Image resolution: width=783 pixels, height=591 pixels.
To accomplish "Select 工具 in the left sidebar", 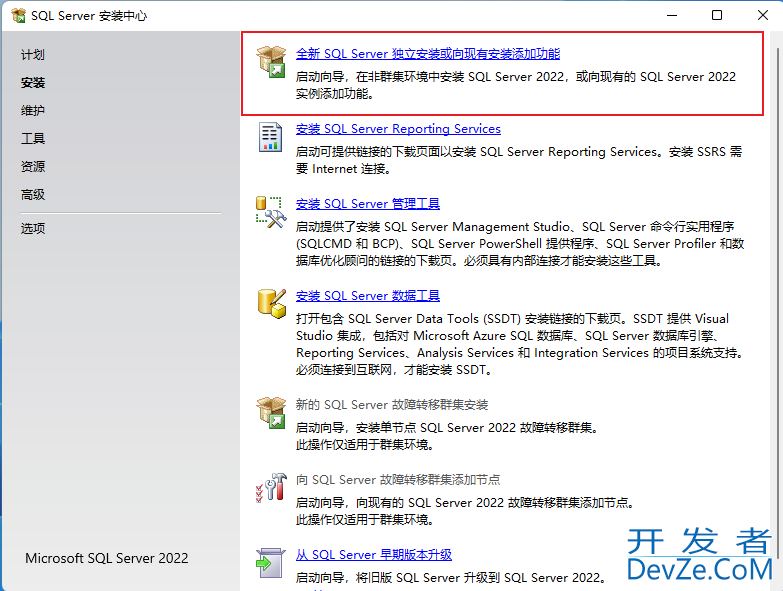I will [x=33, y=138].
